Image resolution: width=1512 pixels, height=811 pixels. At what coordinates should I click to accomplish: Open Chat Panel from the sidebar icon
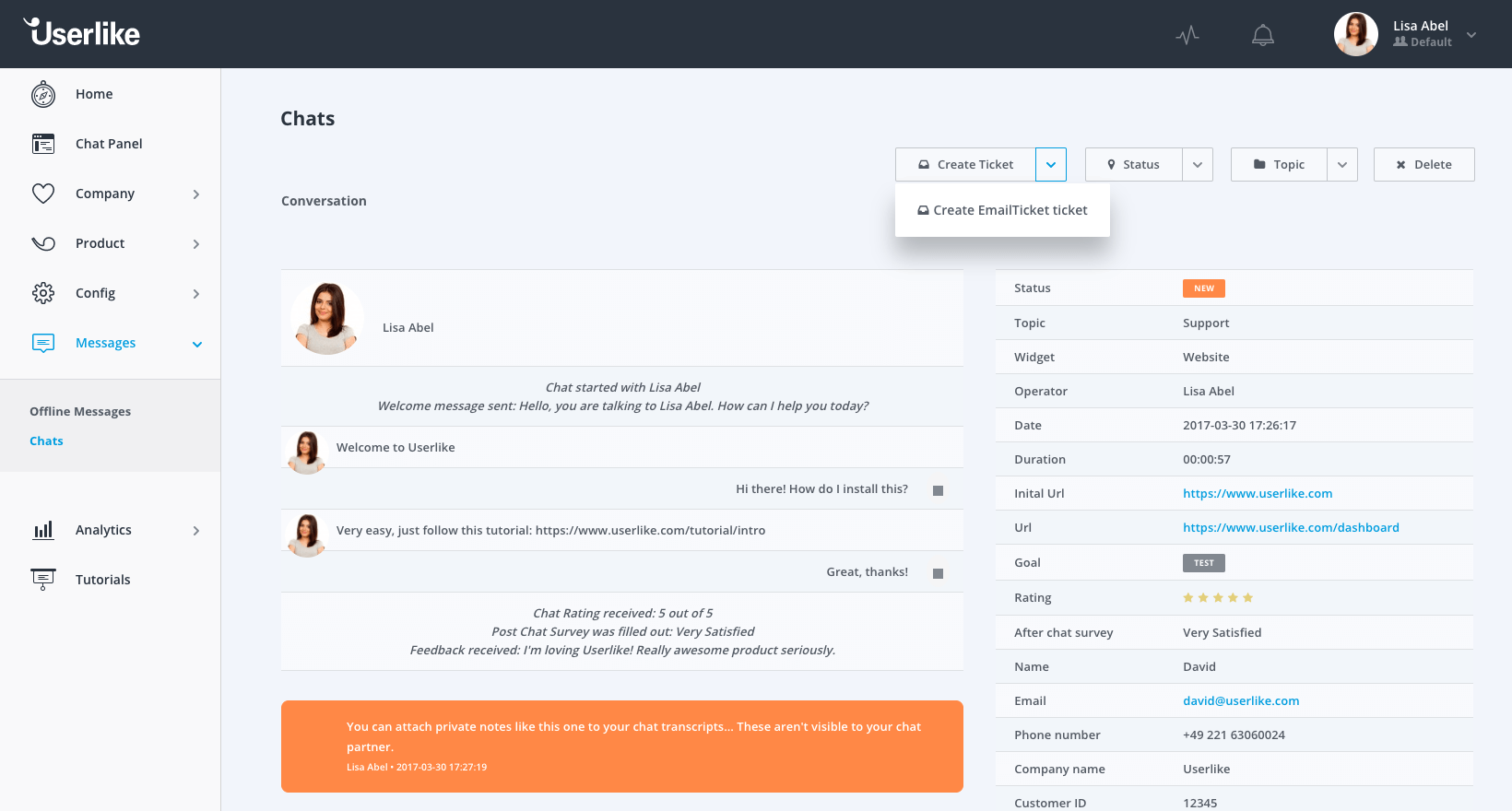tap(43, 144)
